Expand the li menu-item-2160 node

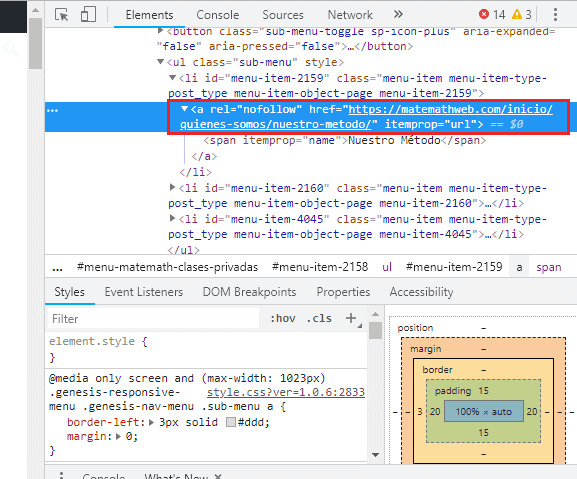pos(172,188)
